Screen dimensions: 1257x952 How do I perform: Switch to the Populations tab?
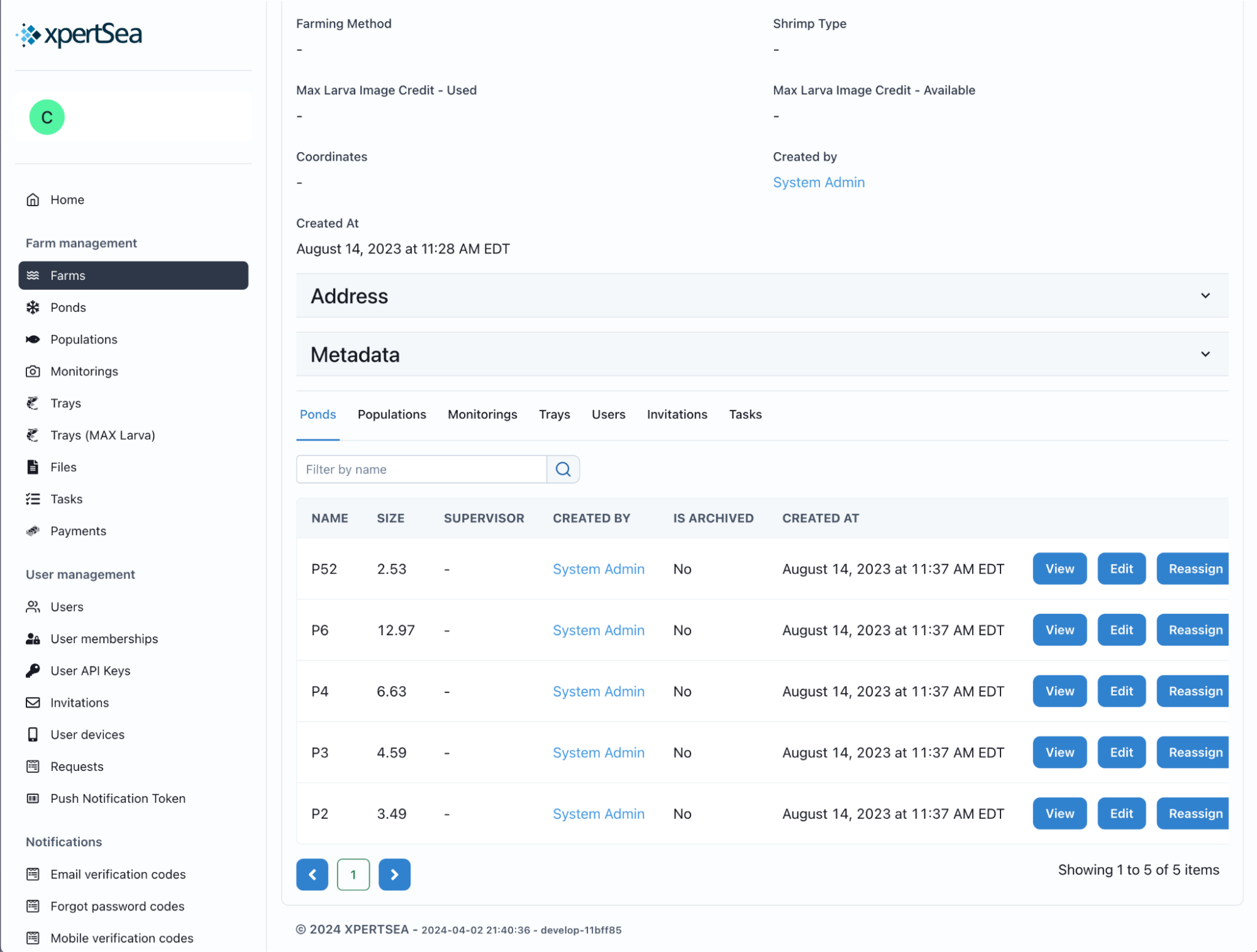click(391, 414)
